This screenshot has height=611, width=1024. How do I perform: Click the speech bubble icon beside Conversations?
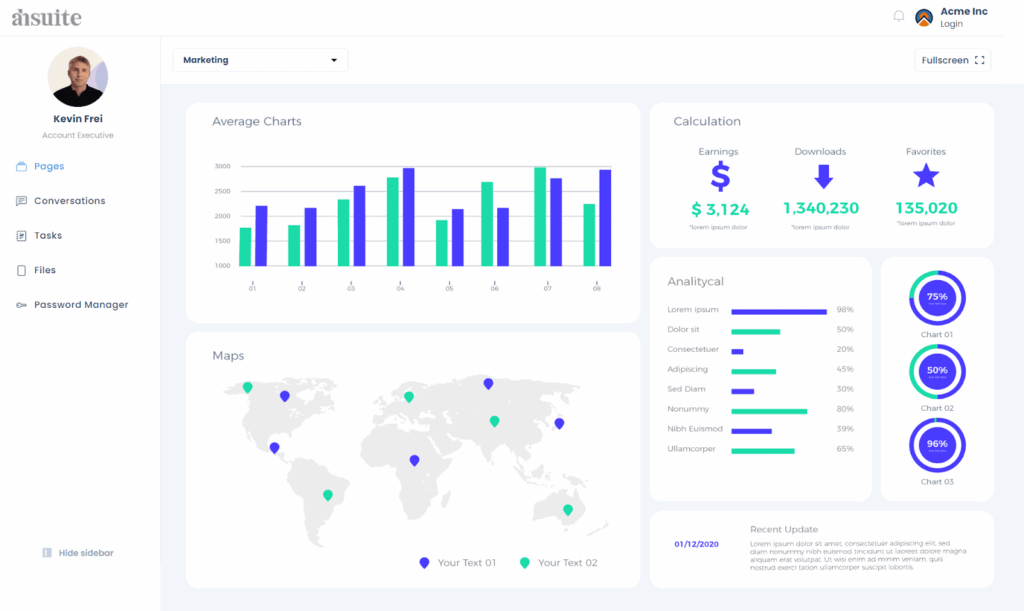point(21,201)
